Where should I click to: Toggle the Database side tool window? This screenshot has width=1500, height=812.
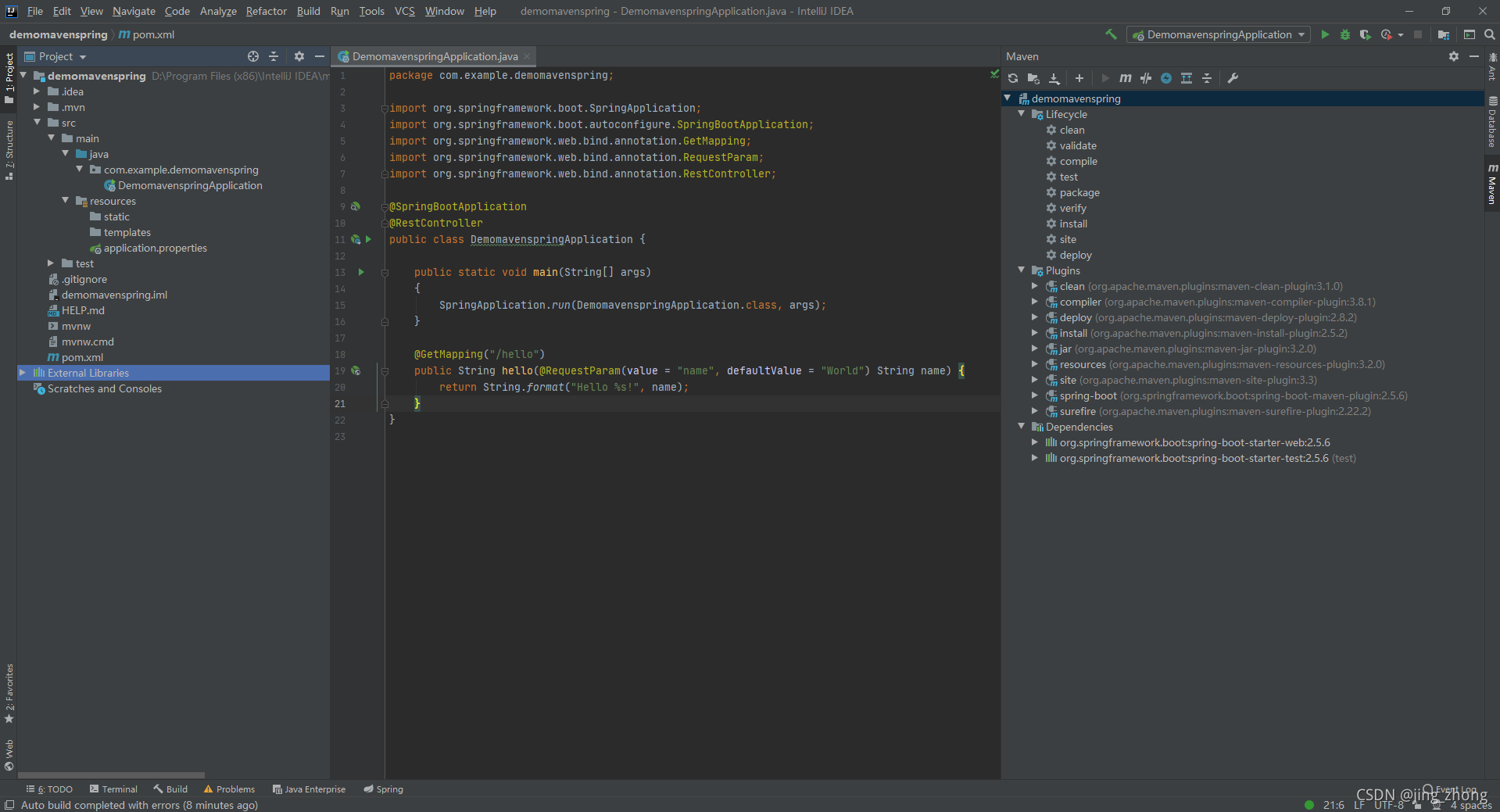point(1492,123)
